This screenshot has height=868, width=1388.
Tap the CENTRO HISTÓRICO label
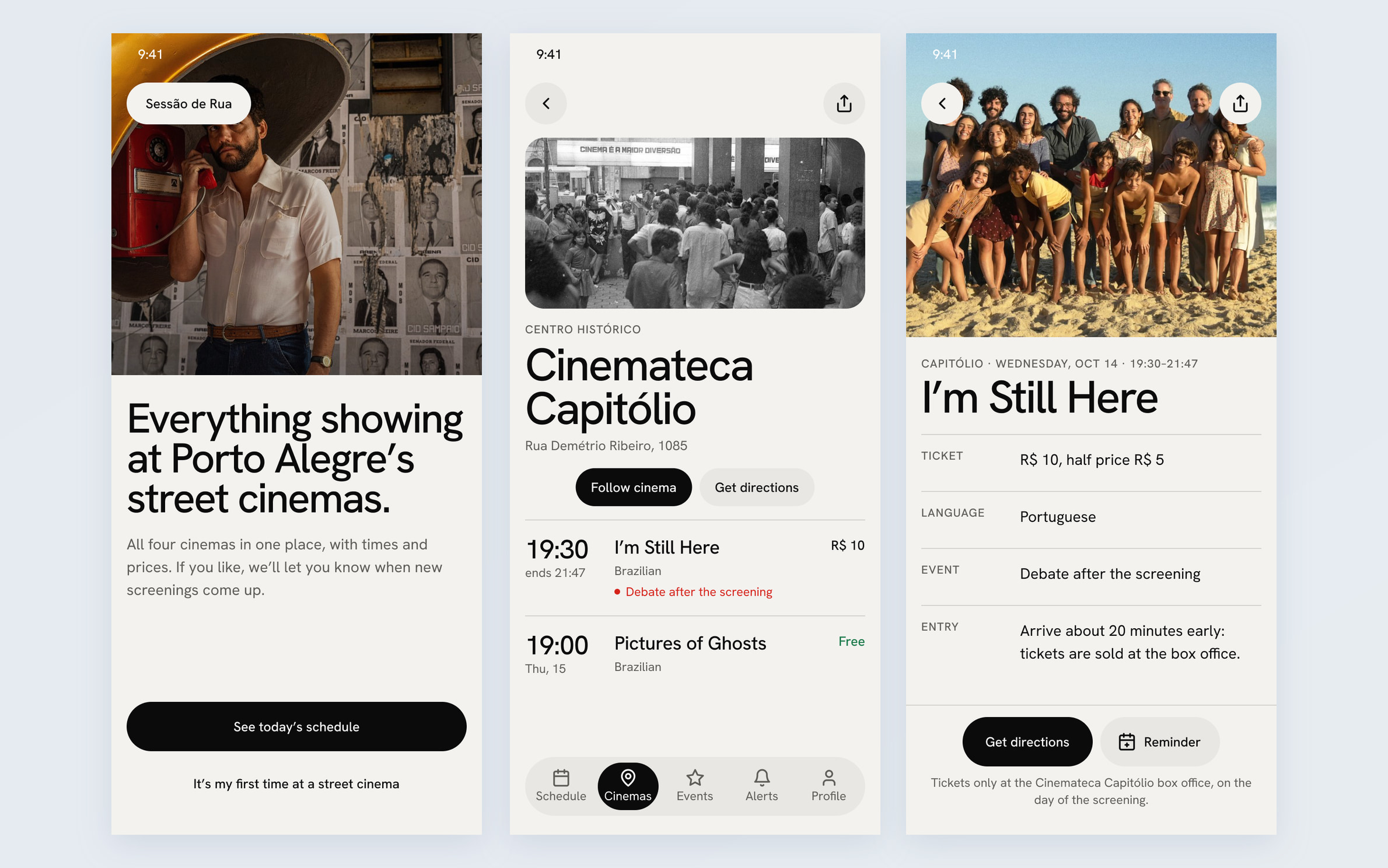point(582,330)
